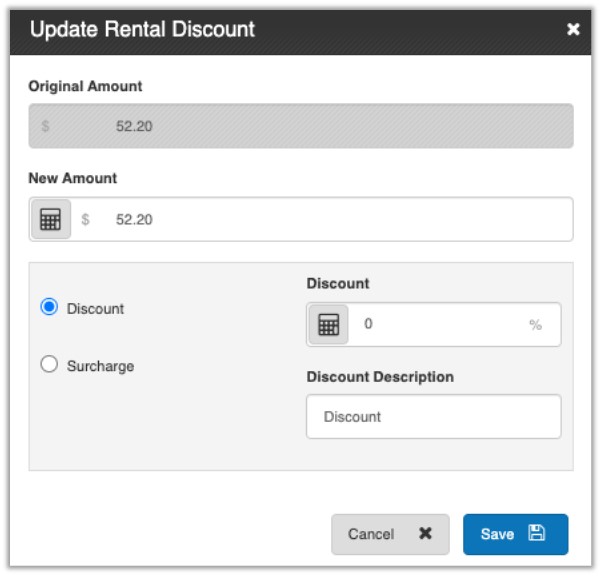
Task: Click the percent symbol in Discount field
Action: 535,325
